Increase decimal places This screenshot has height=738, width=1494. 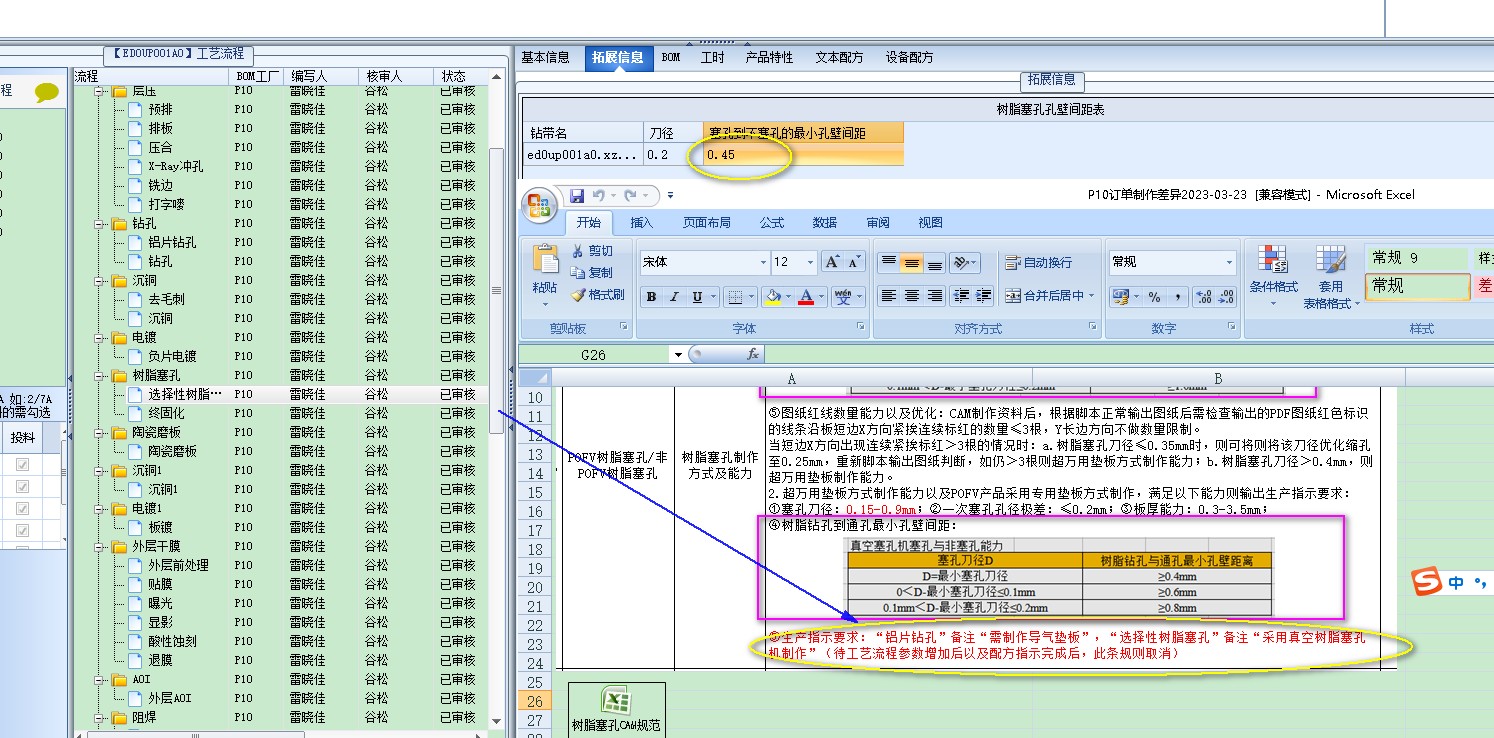1202,297
